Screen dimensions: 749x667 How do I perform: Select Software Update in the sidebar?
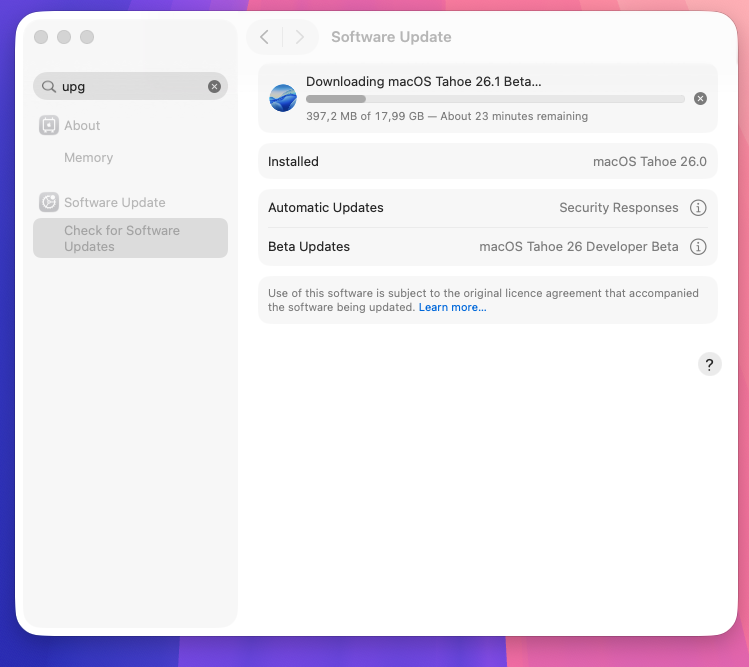click(x=115, y=203)
